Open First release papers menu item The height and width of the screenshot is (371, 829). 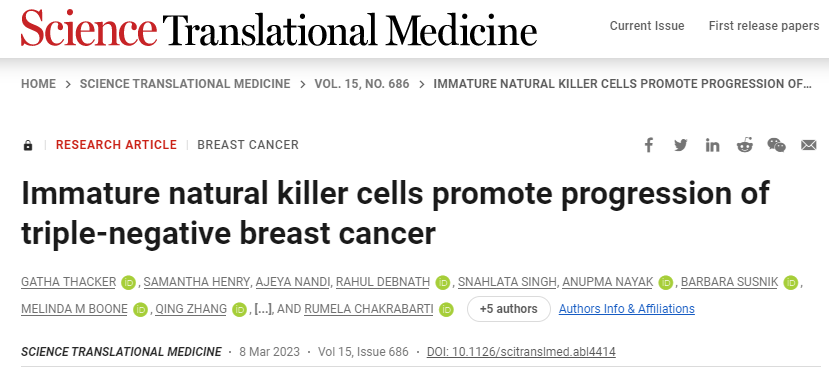(x=764, y=26)
